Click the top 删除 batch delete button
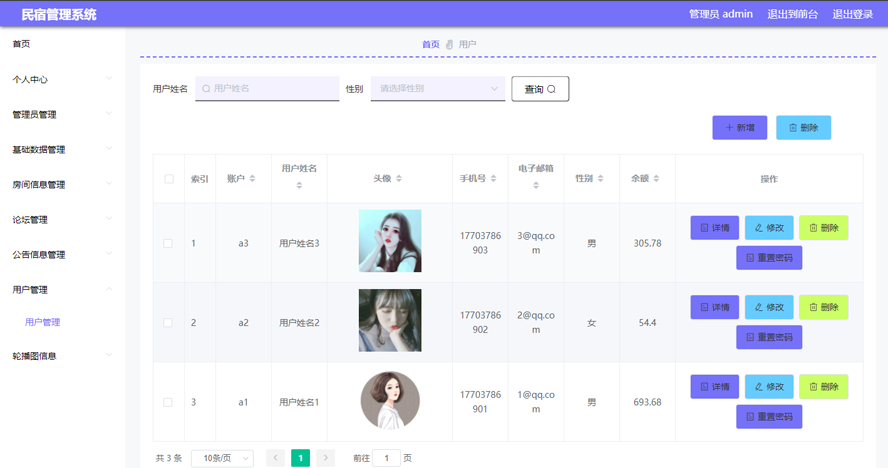Image resolution: width=888 pixels, height=468 pixels. point(804,127)
